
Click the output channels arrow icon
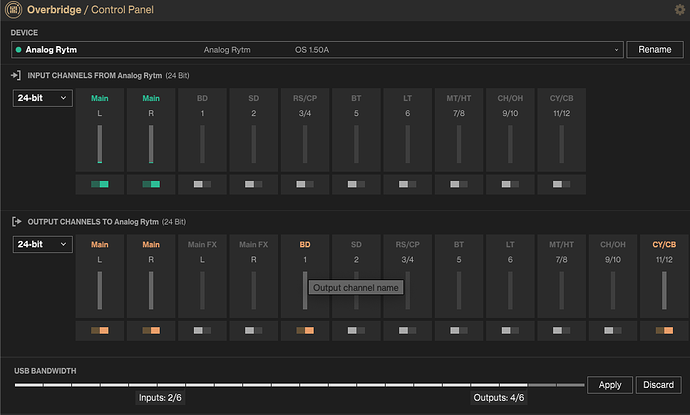16,222
